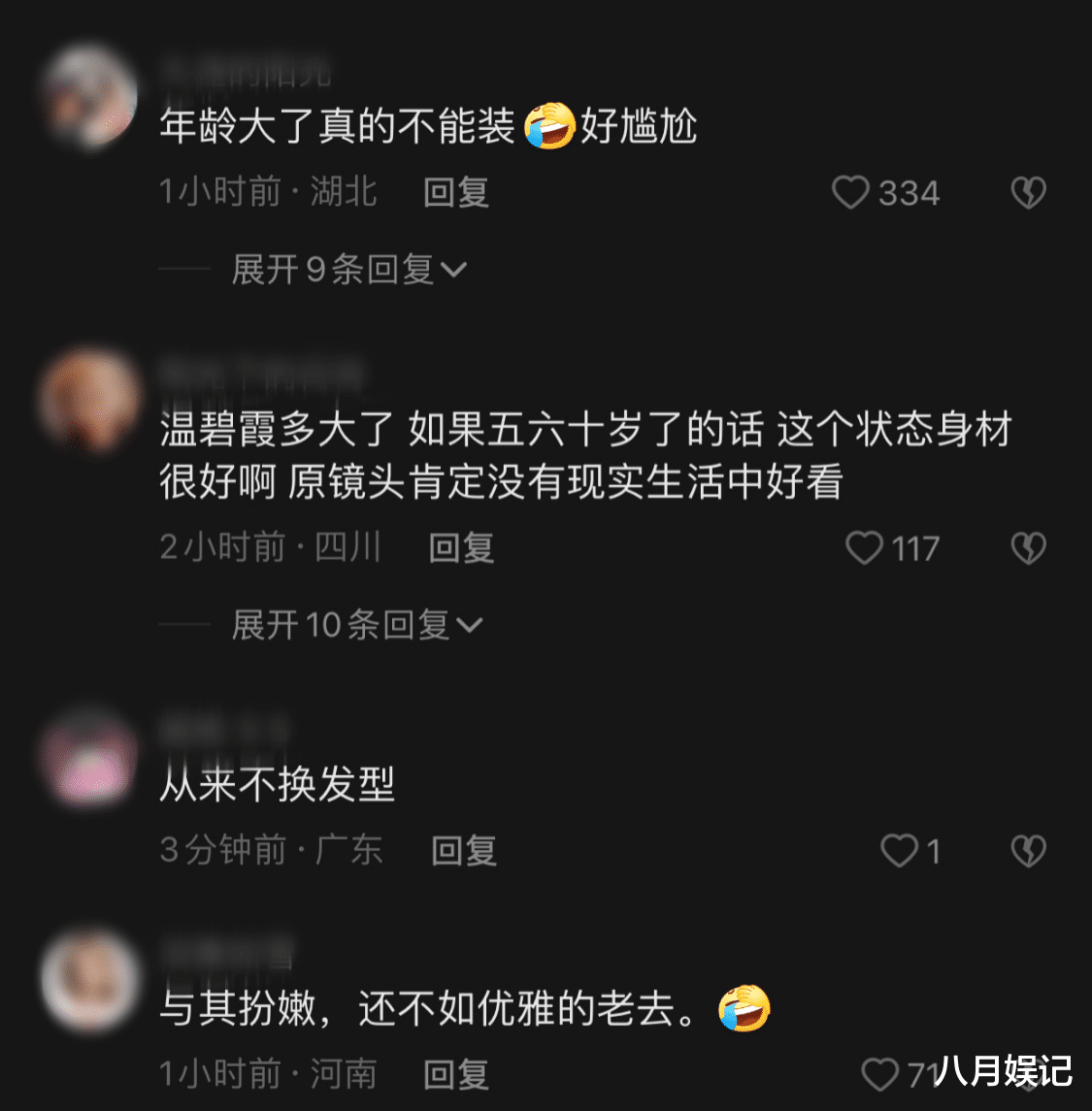Reply to the 河南 comment

[455, 1075]
